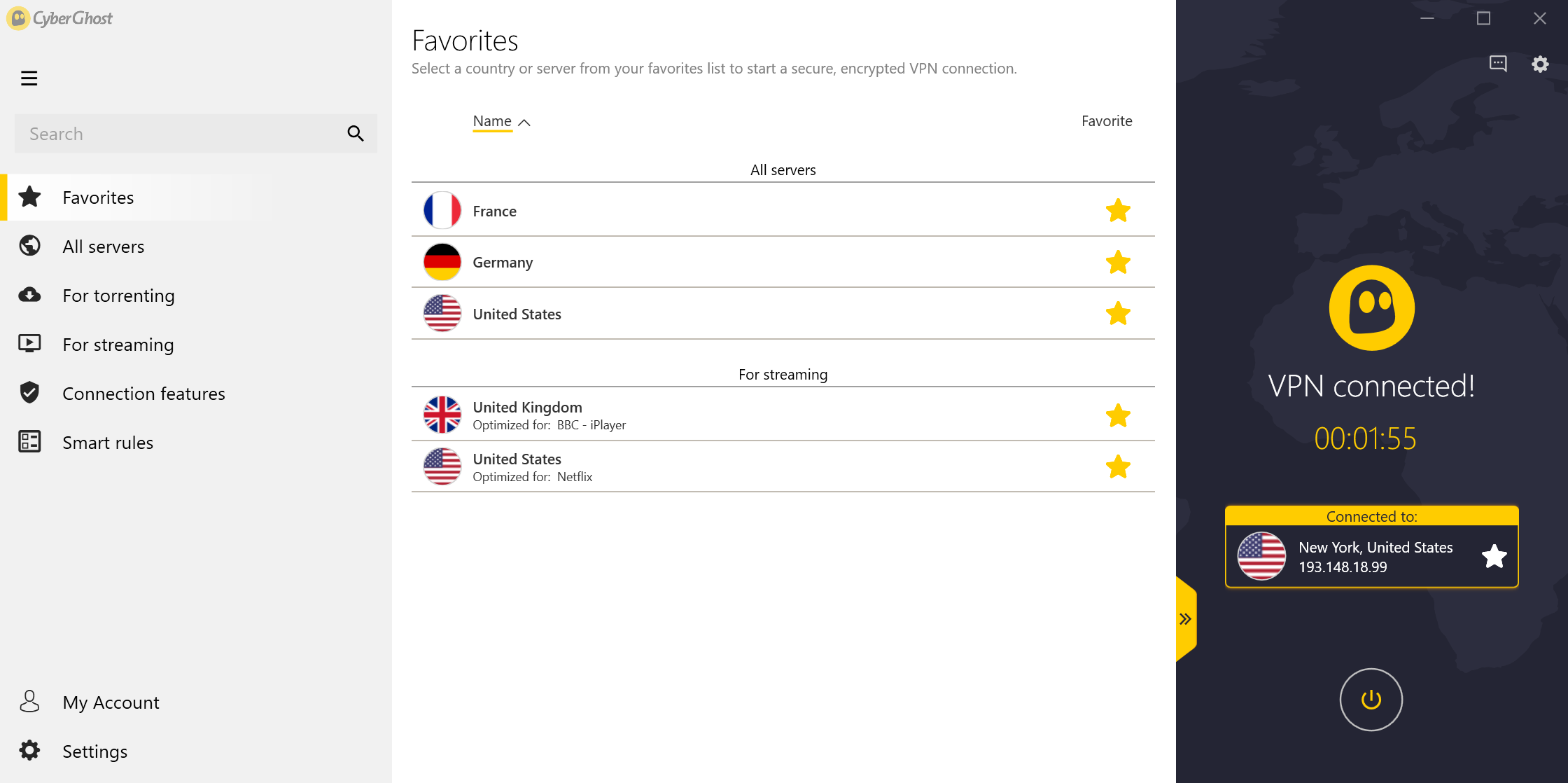Toggle favorite star for United States Netflix
The height and width of the screenshot is (783, 1568).
point(1117,466)
